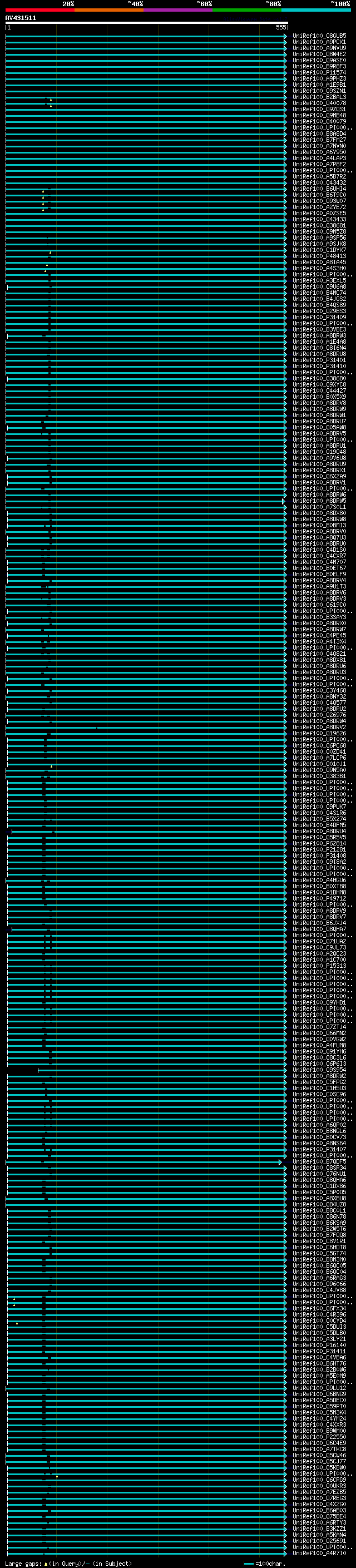This screenshot has width=356, height=1568.
Task: Select the UniRef100_A2YE72 label
Action: tap(319, 207)
